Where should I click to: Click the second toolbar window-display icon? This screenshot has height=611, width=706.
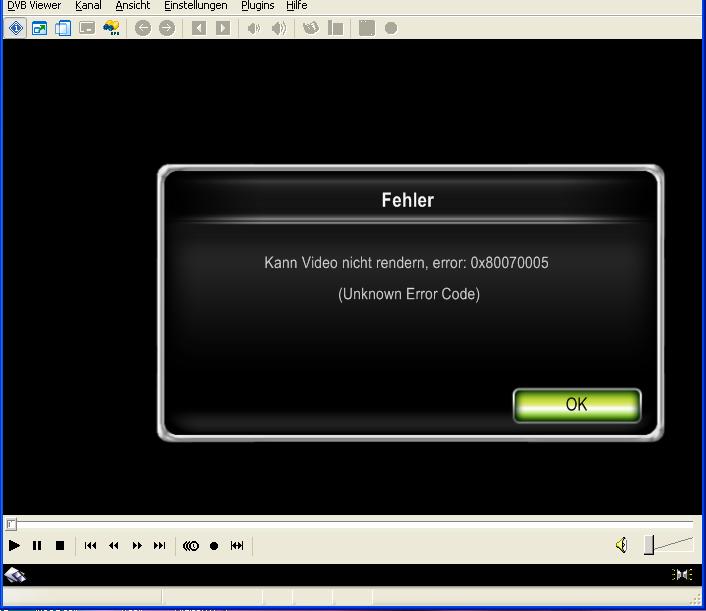[x=39, y=28]
